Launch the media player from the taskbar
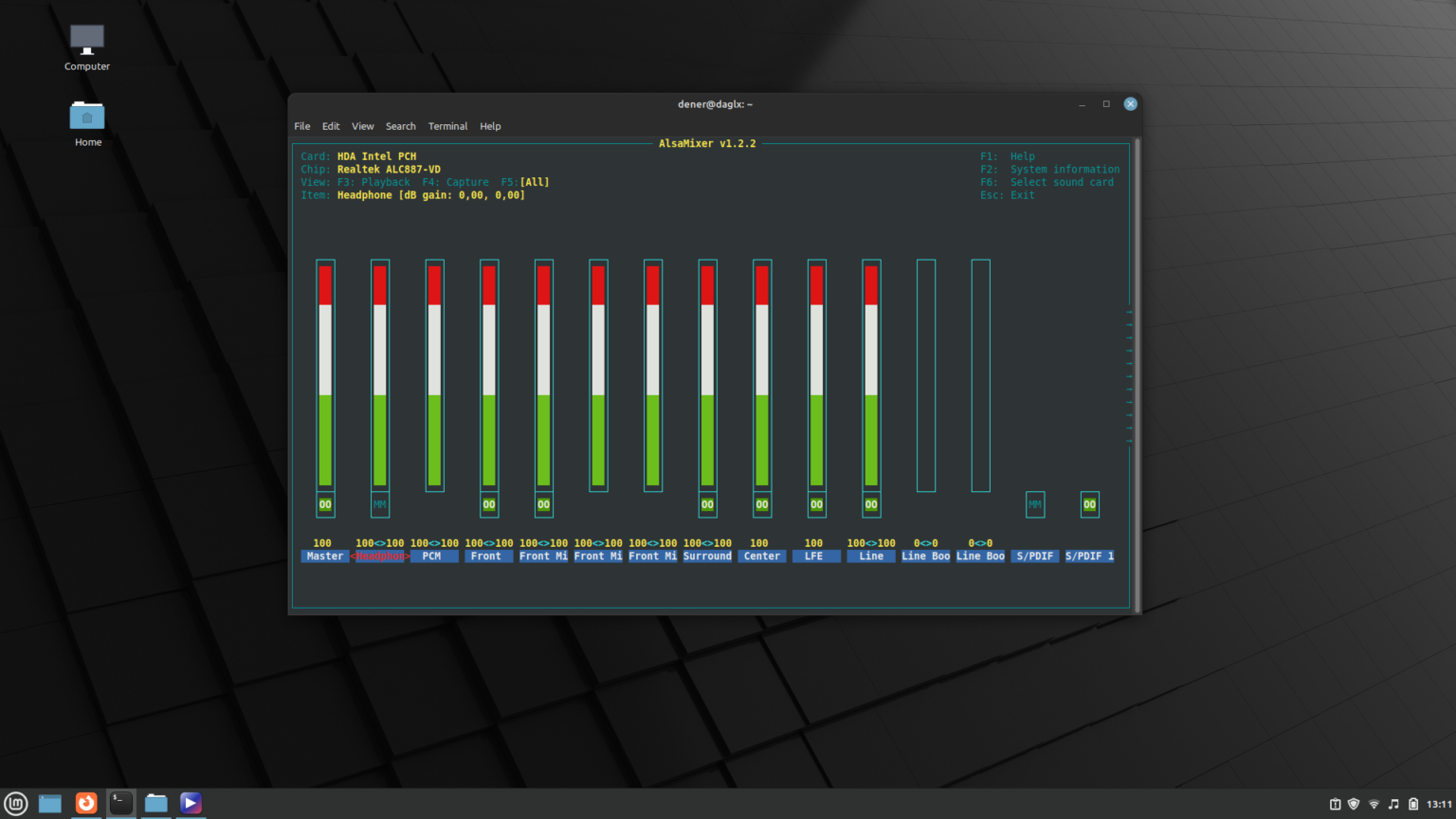The image size is (1456, 819). coord(190,803)
